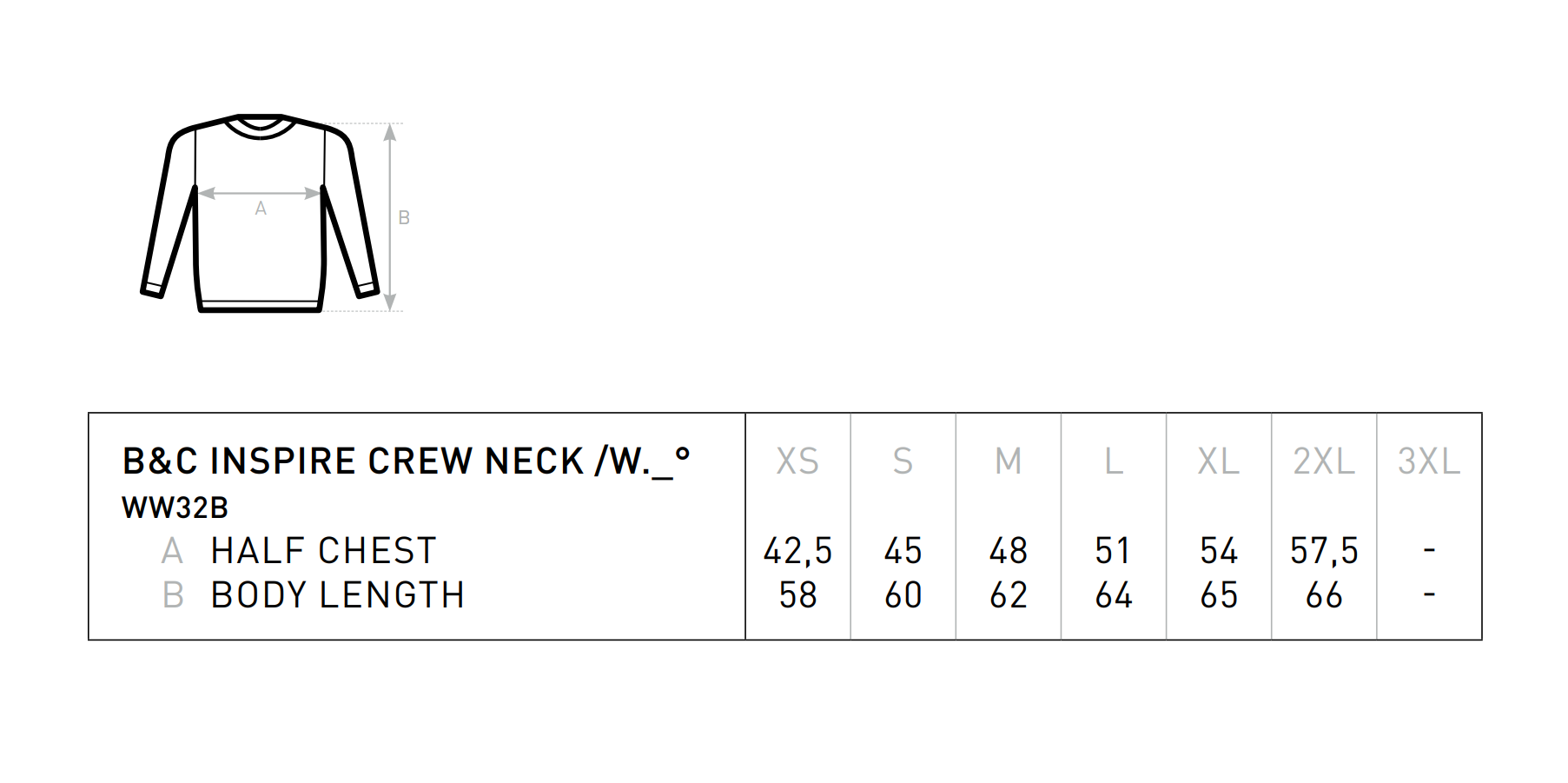Select the 2XL size column header

coord(1324,461)
